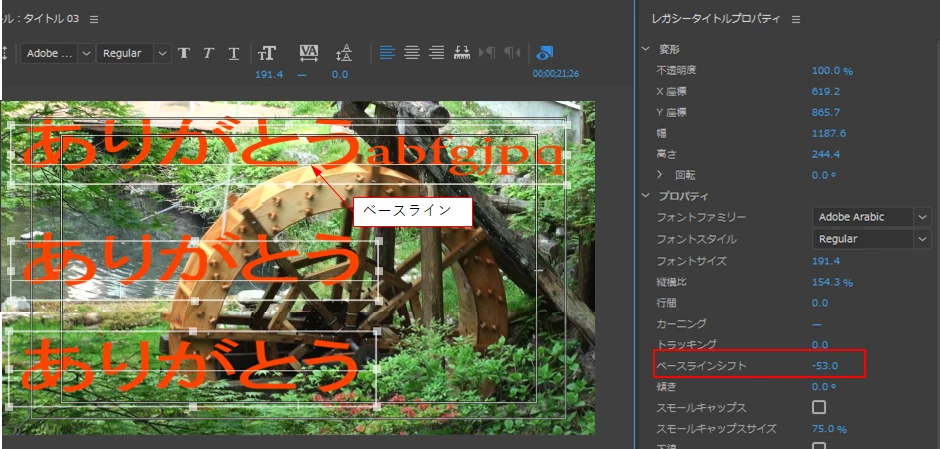Click toolbar leading value 0.0
940x449 pixels.
[340, 74]
